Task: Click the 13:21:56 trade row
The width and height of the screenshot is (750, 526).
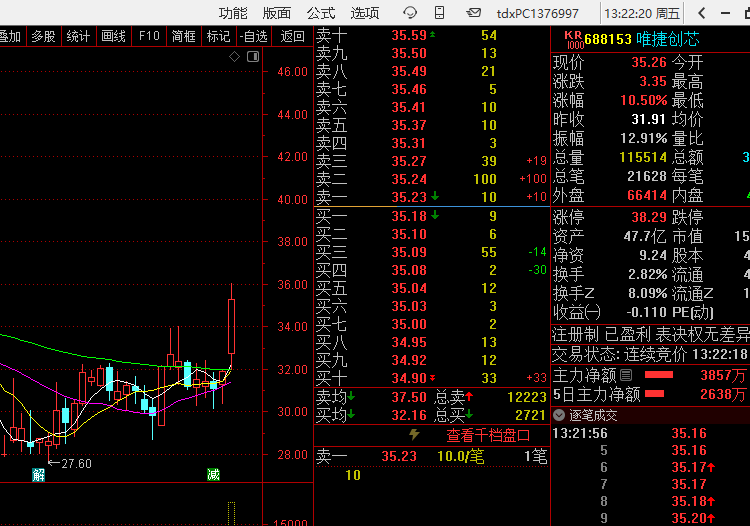Action: coord(651,433)
